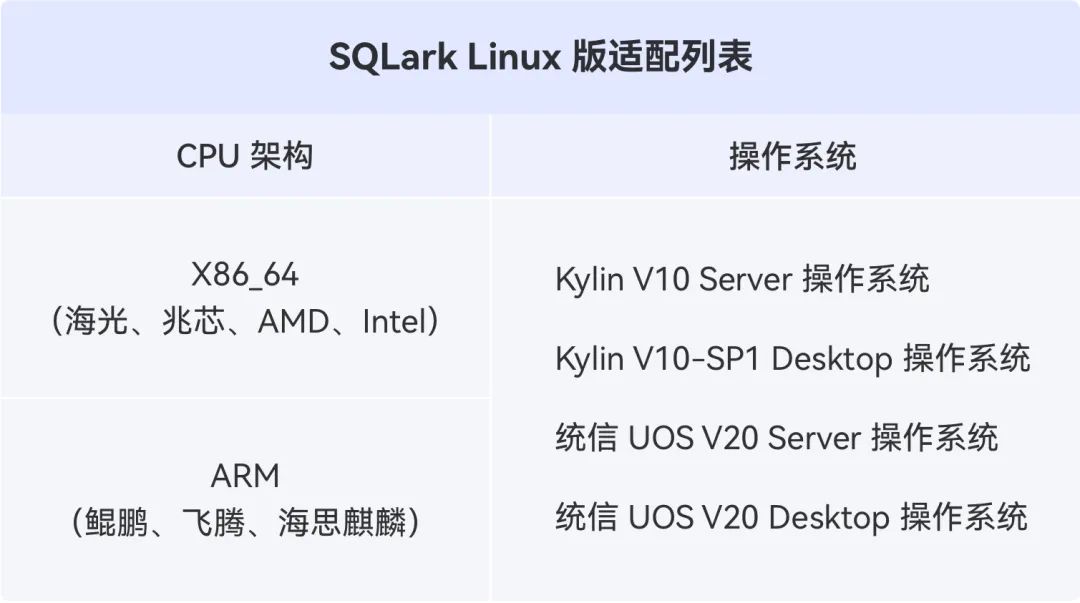Select the "操作系统" column header
This screenshot has height=603, width=1080.
point(792,157)
